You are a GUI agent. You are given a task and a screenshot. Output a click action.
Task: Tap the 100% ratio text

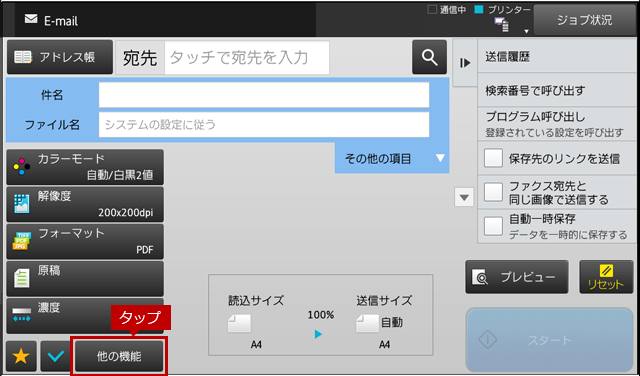[321, 315]
